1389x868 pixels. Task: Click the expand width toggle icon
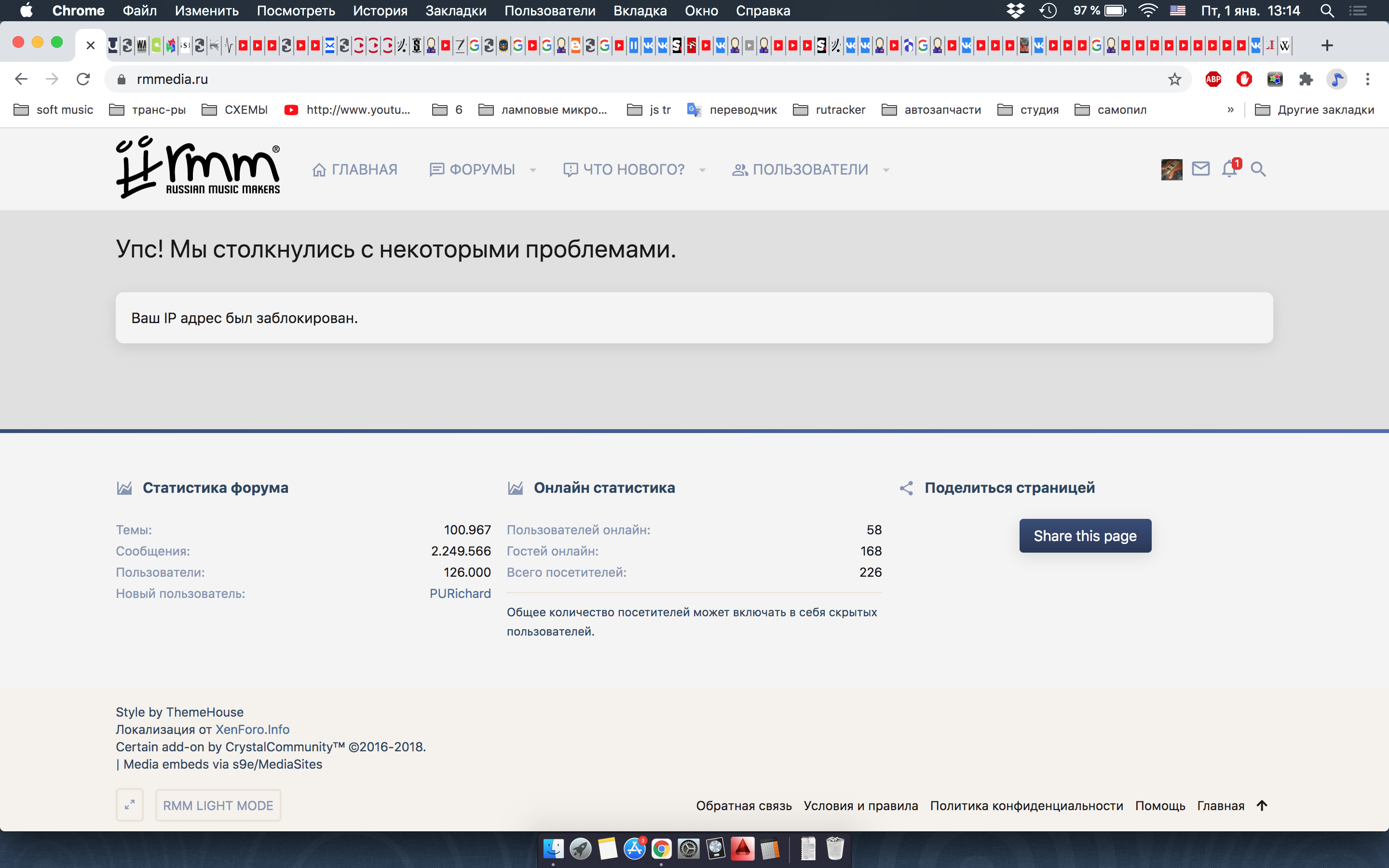click(x=130, y=805)
